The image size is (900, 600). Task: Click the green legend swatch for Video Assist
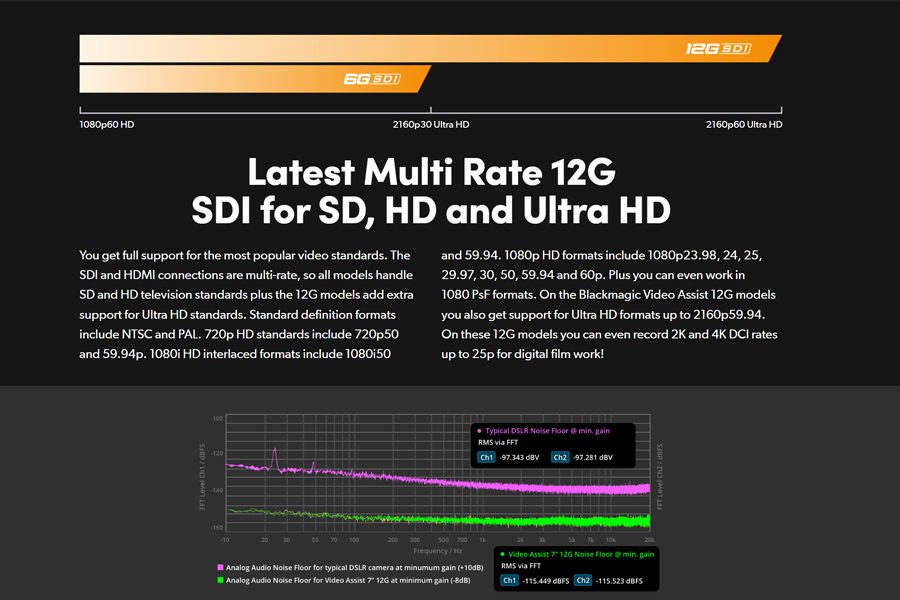click(220, 580)
